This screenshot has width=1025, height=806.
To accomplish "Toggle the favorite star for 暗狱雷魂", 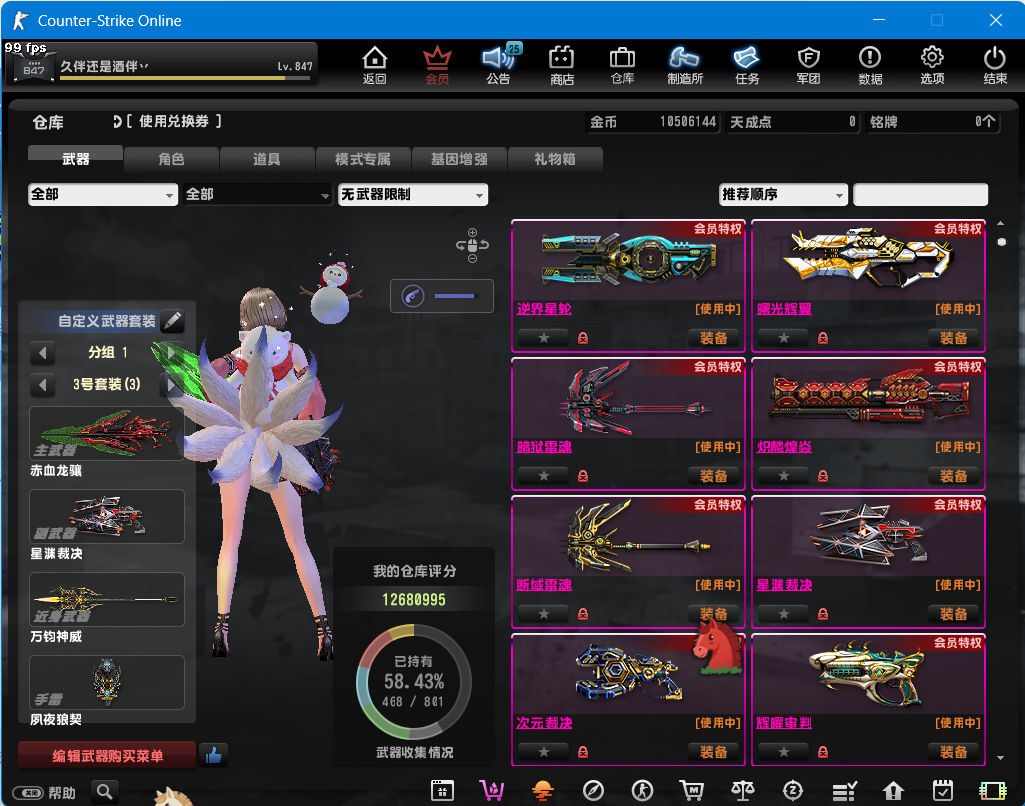I will (x=543, y=476).
